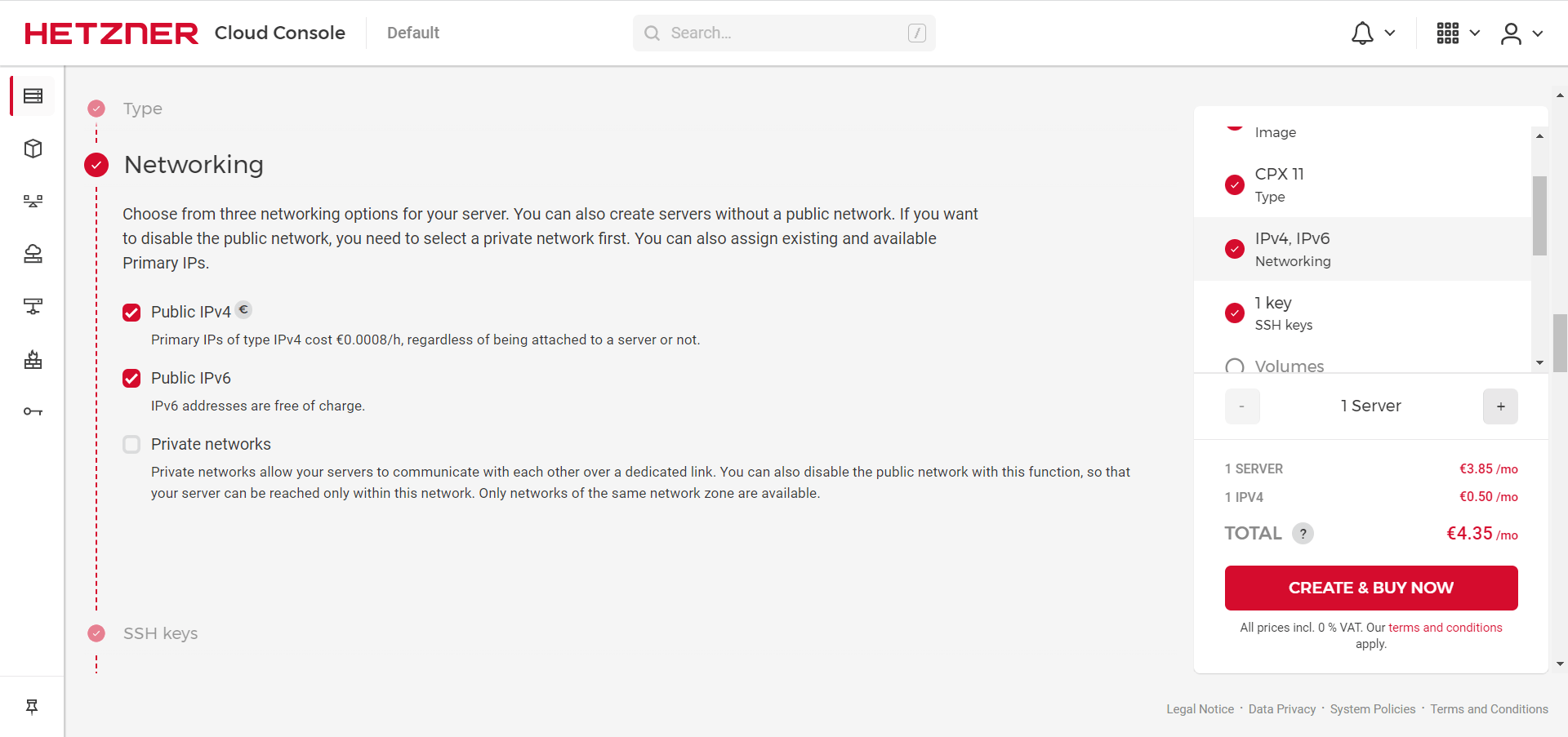Click the Create & Buy Now button

click(1371, 588)
